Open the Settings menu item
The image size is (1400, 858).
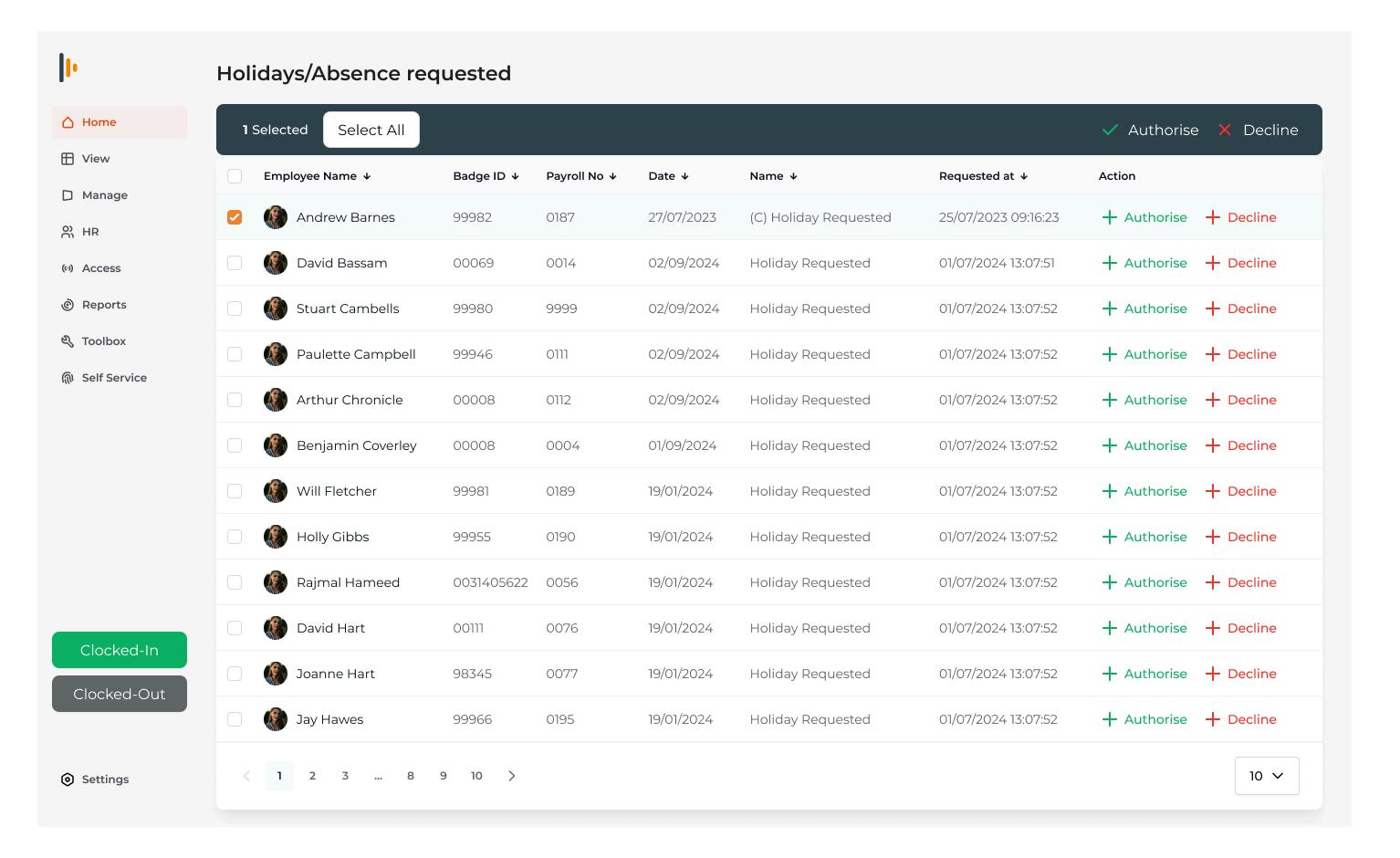tap(120, 780)
